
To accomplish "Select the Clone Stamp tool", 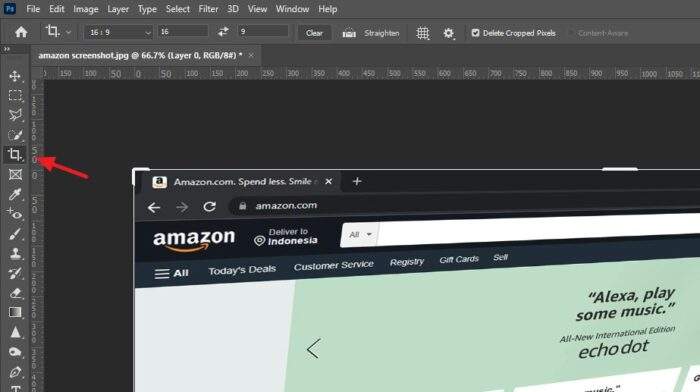I will click(15, 253).
